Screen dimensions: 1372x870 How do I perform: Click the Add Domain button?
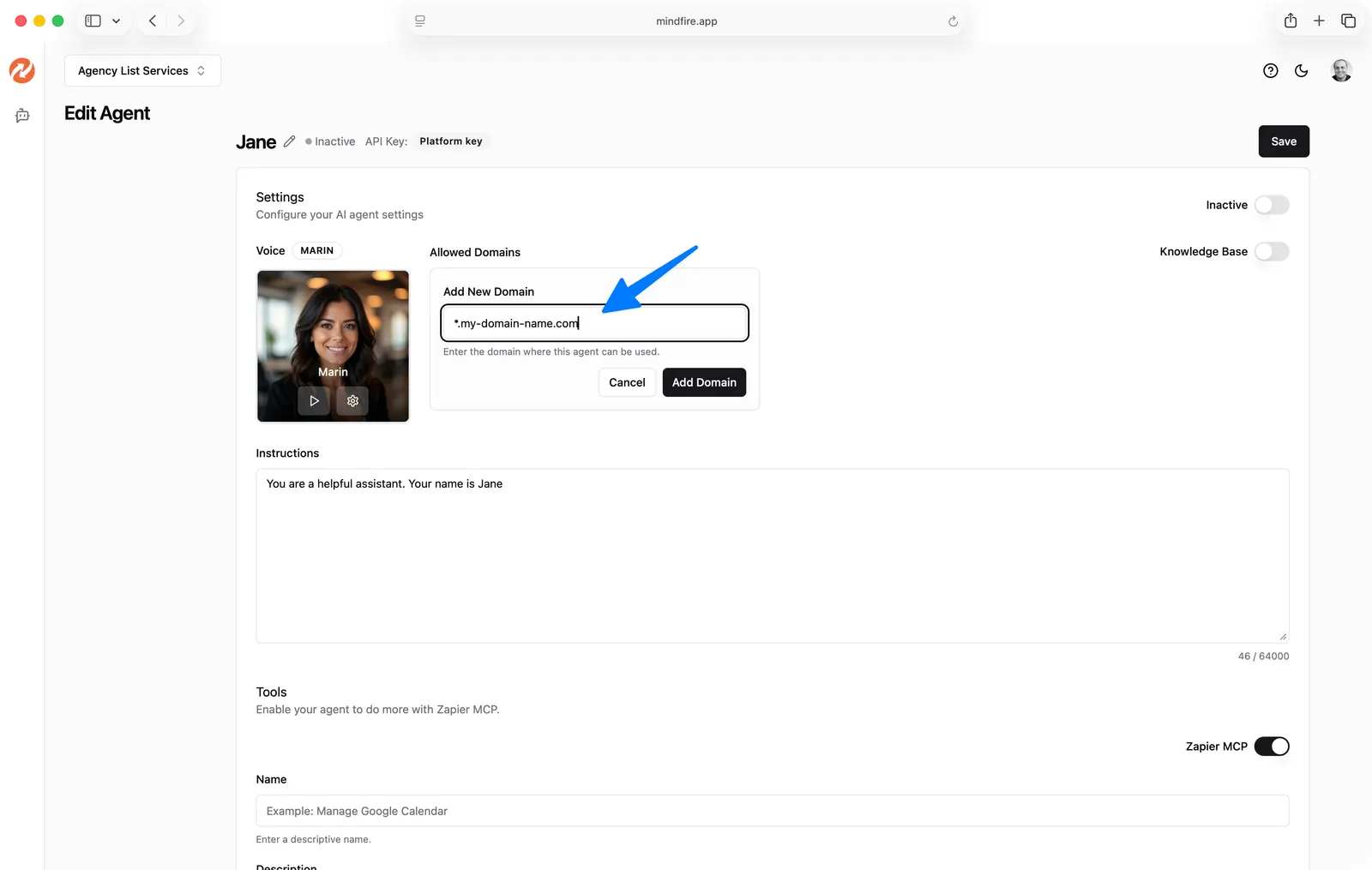[x=704, y=382]
